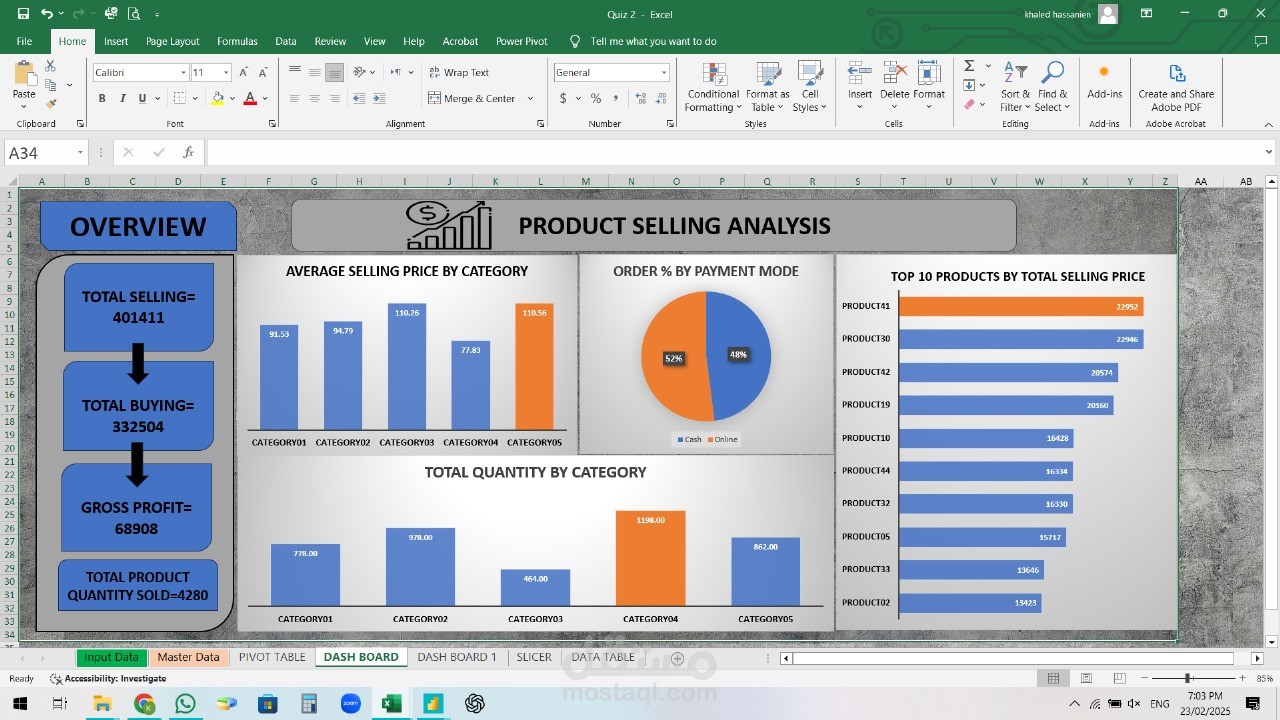This screenshot has width=1280, height=720.
Task: Switch to the Power Pivot ribbon tab
Action: (522, 41)
